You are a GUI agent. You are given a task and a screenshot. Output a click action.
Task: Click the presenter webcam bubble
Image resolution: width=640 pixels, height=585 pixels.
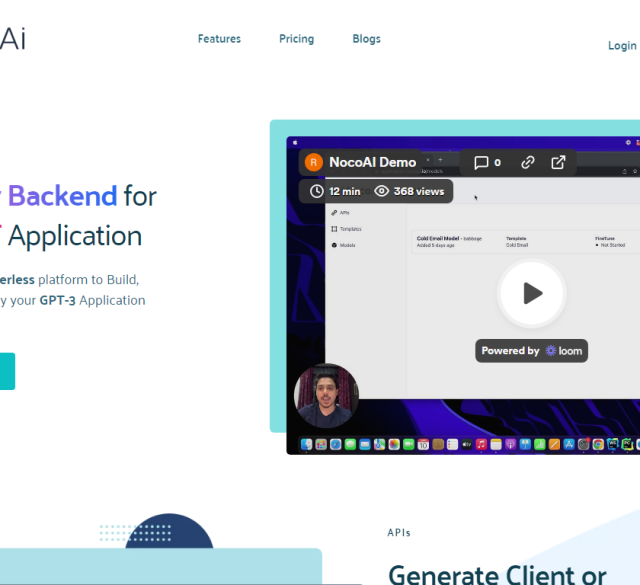click(326, 396)
